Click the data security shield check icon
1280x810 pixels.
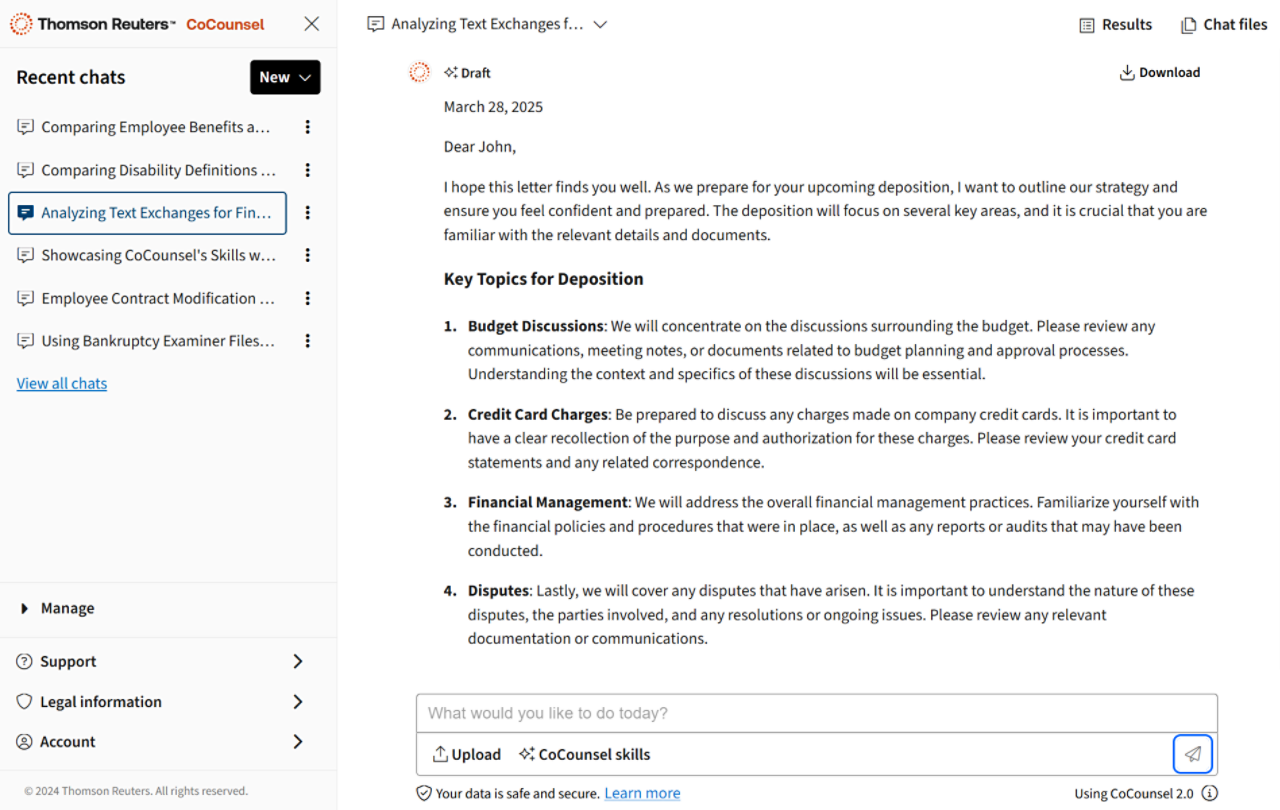click(424, 793)
